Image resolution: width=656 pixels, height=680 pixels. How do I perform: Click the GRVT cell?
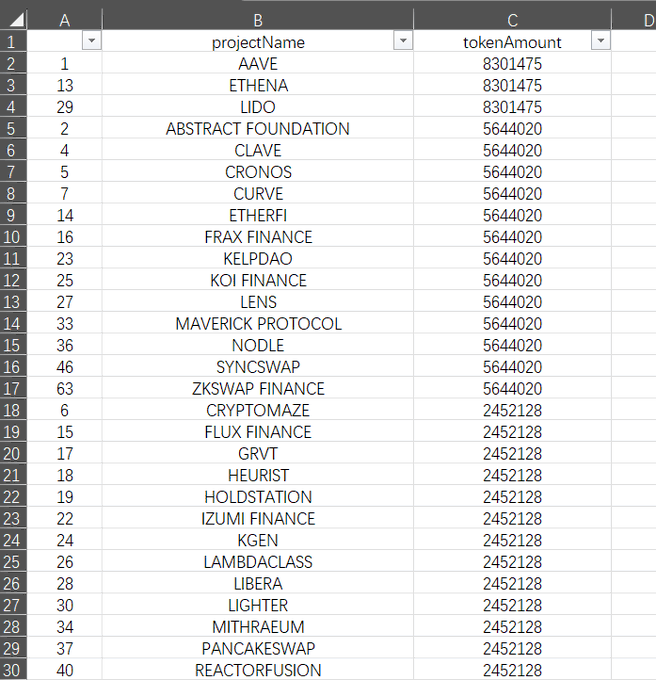point(258,454)
